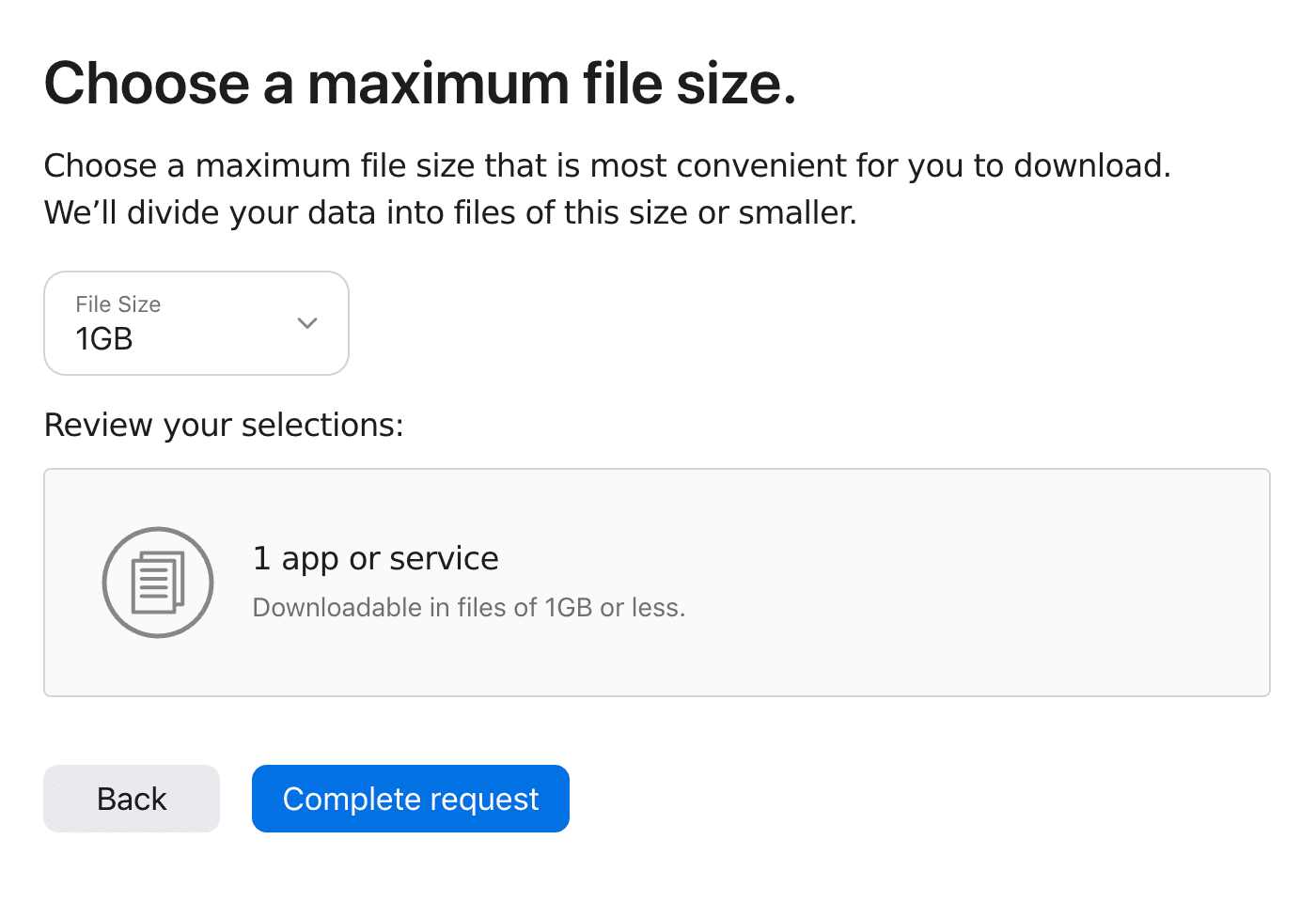Click '1GB' in the Downloadable files note
This screenshot has height=902, width=1316.
click(x=569, y=608)
